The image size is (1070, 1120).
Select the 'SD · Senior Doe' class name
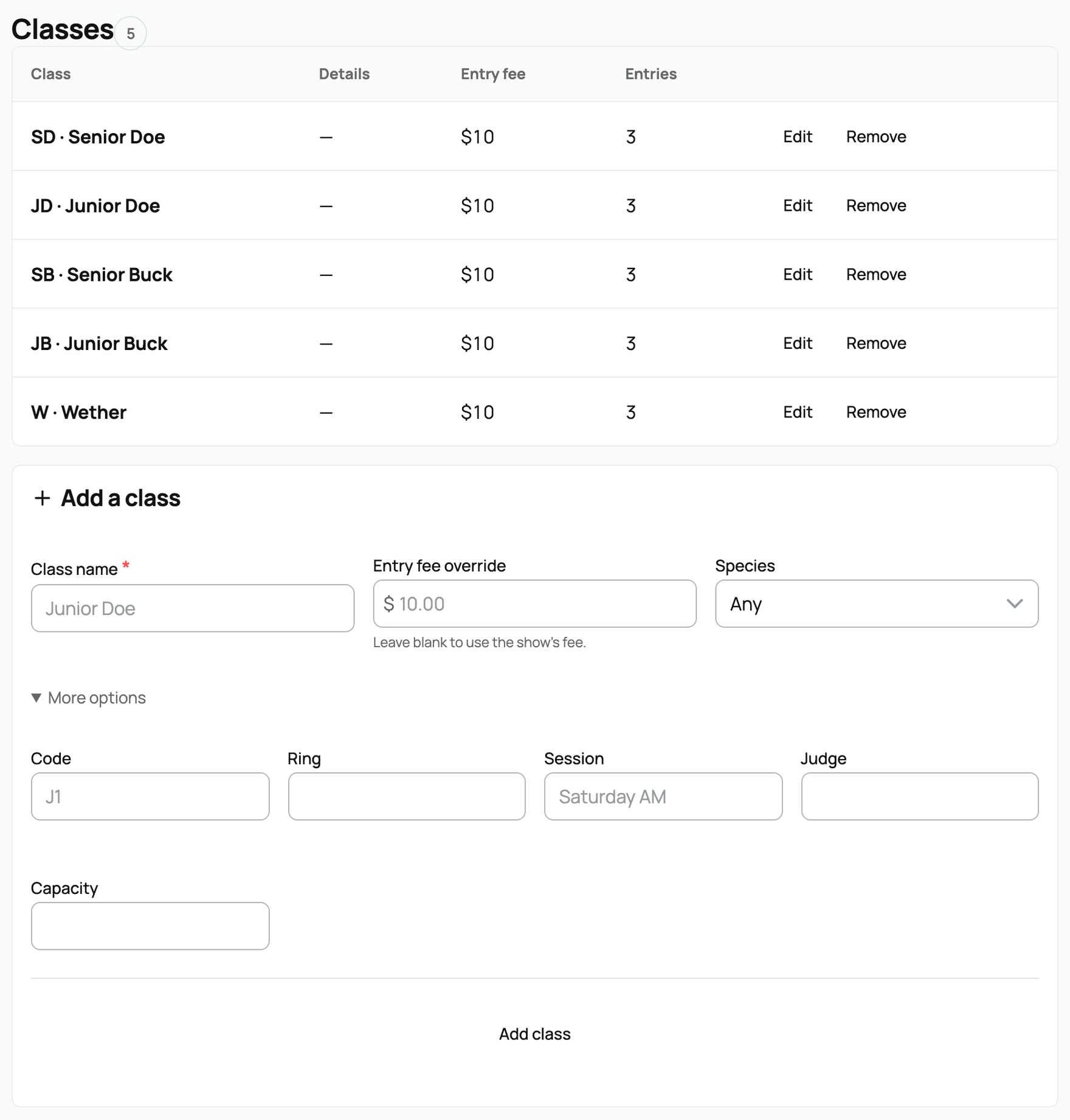pos(98,137)
